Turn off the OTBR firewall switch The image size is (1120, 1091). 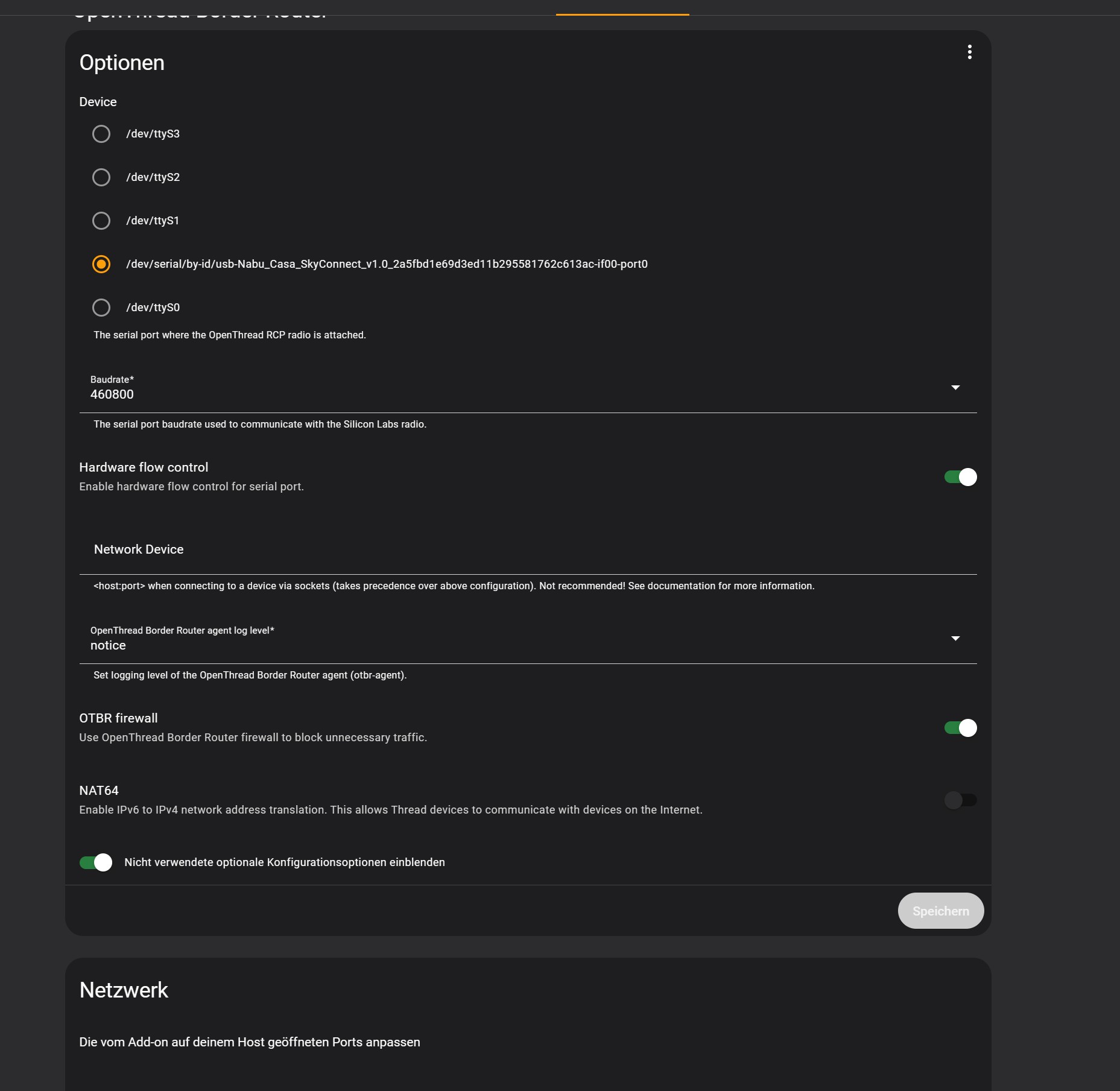[960, 728]
